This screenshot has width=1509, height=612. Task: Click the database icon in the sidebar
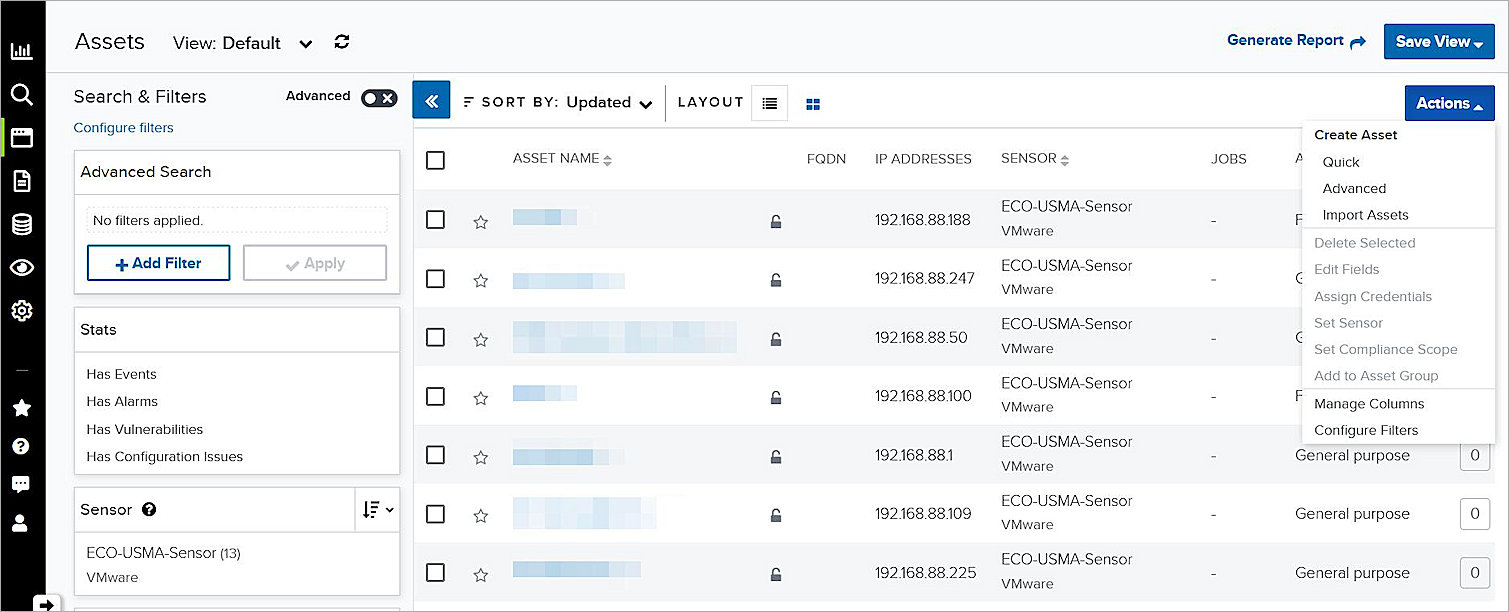(22, 224)
